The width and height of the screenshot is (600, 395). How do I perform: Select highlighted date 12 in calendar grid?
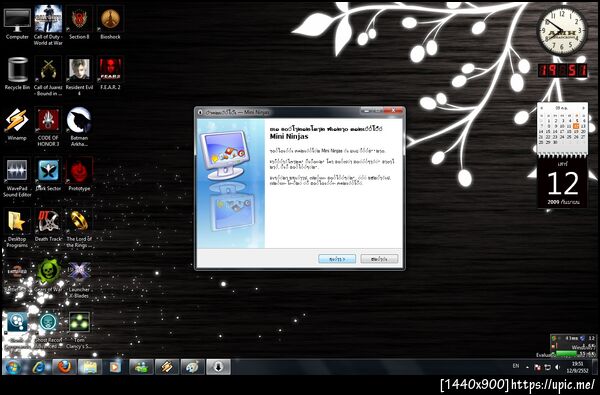coord(576,126)
